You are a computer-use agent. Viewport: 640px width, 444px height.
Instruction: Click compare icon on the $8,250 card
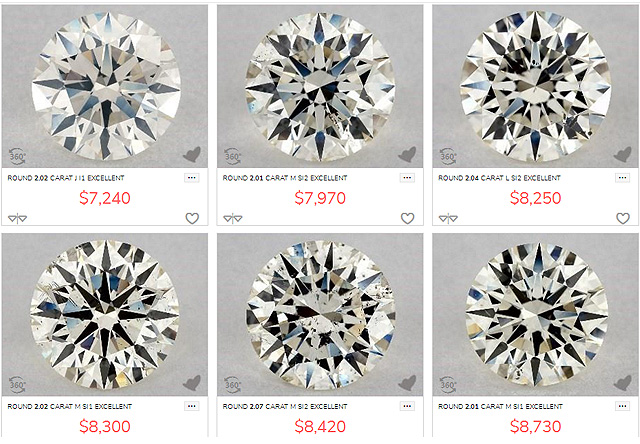click(449, 218)
